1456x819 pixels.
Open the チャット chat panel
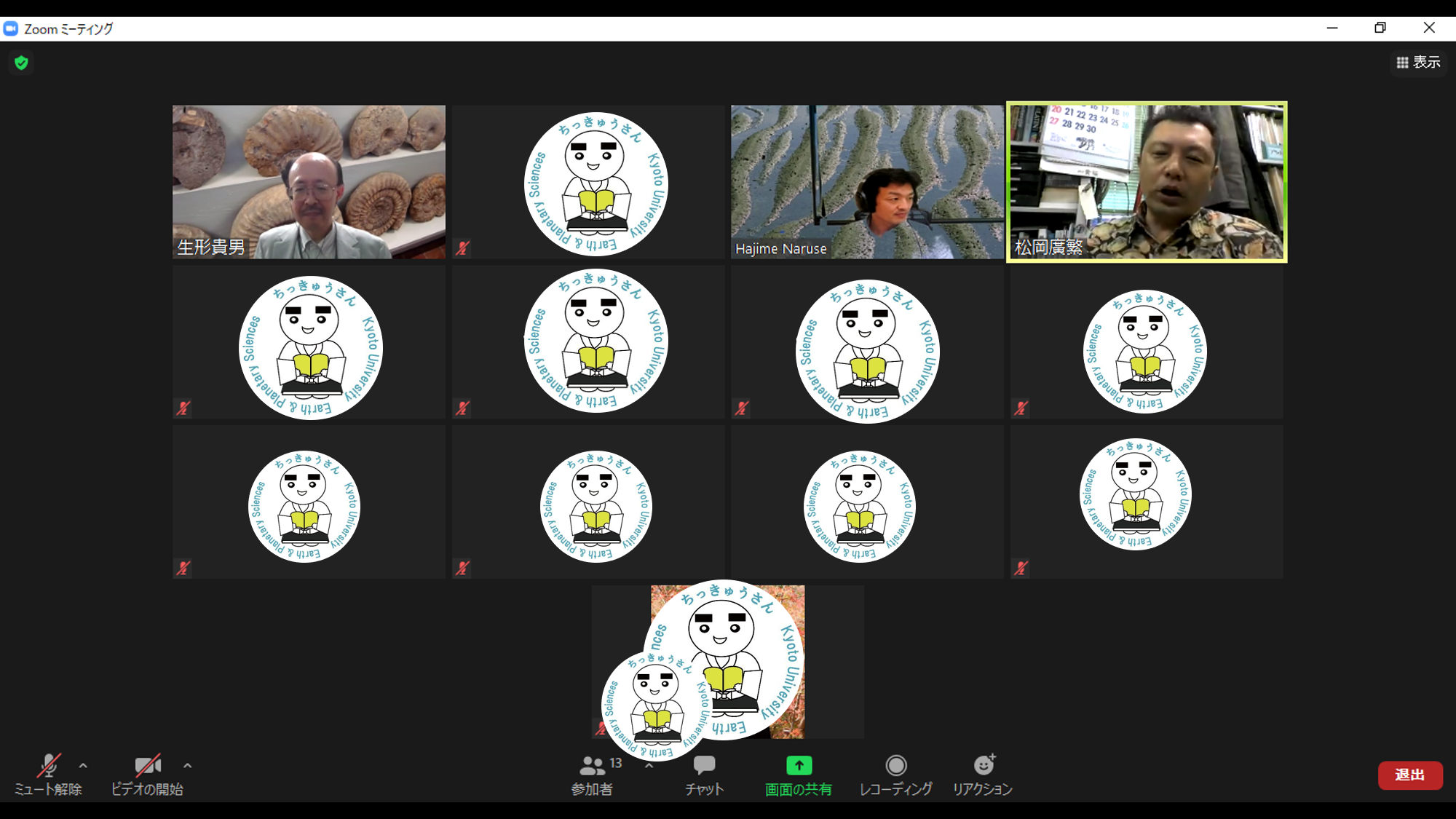point(704,775)
